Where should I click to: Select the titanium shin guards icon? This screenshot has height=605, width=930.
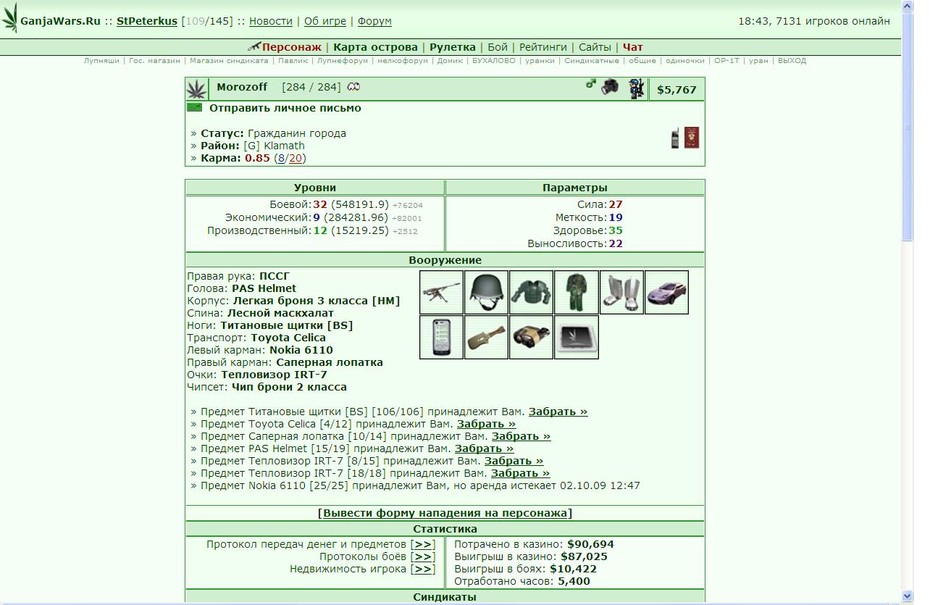coord(622,292)
